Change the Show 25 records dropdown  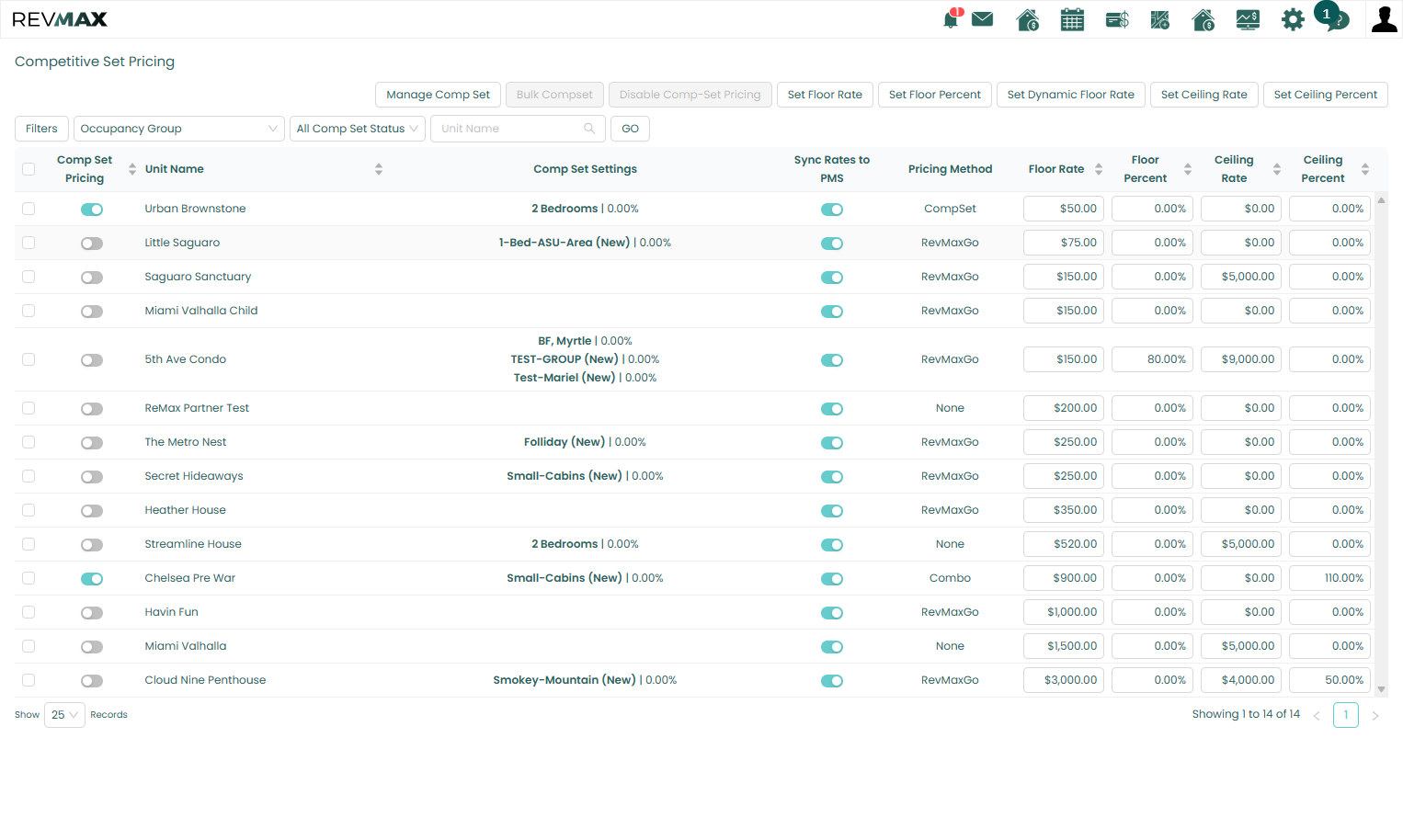click(64, 715)
